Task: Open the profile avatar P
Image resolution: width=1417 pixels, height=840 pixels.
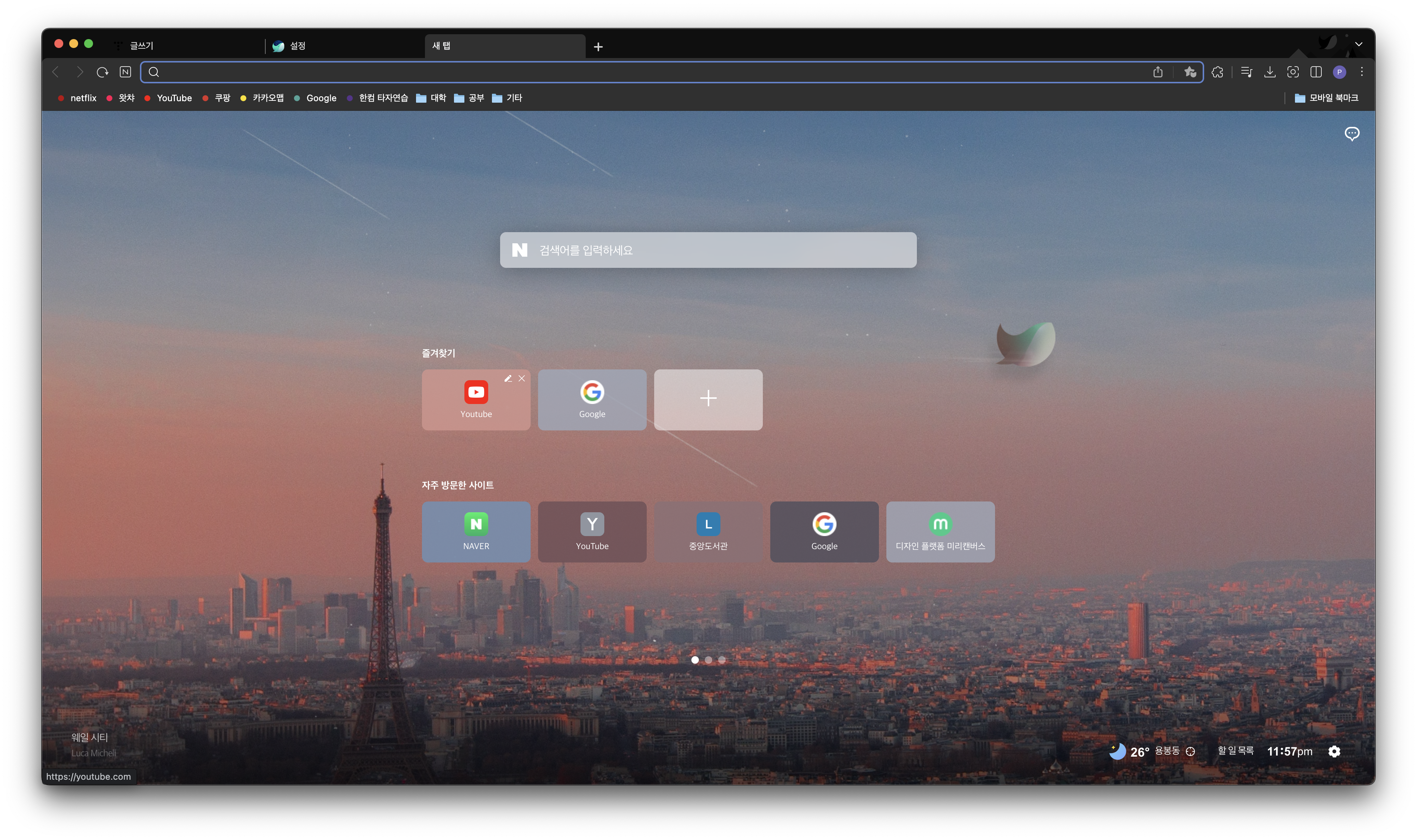Action: 1339,72
